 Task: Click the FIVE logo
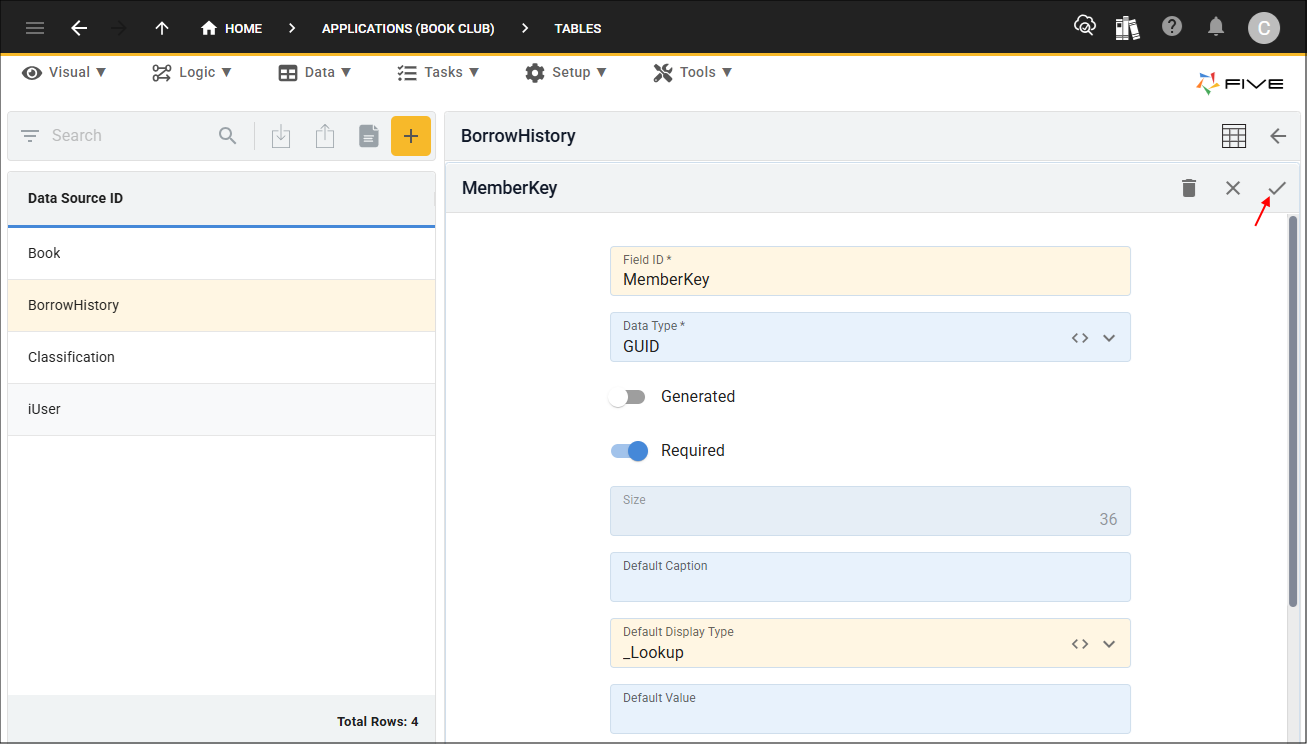pyautogui.click(x=1240, y=84)
